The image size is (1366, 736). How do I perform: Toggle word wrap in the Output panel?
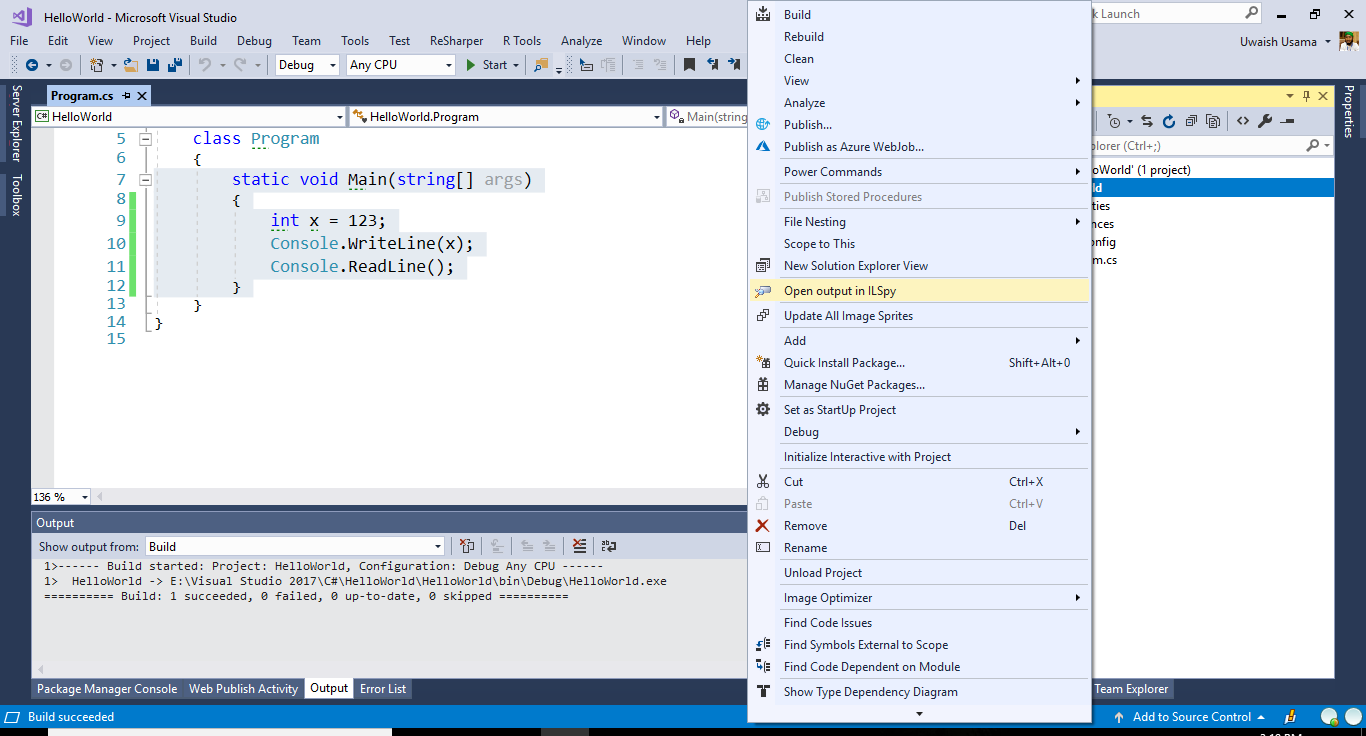(609, 546)
